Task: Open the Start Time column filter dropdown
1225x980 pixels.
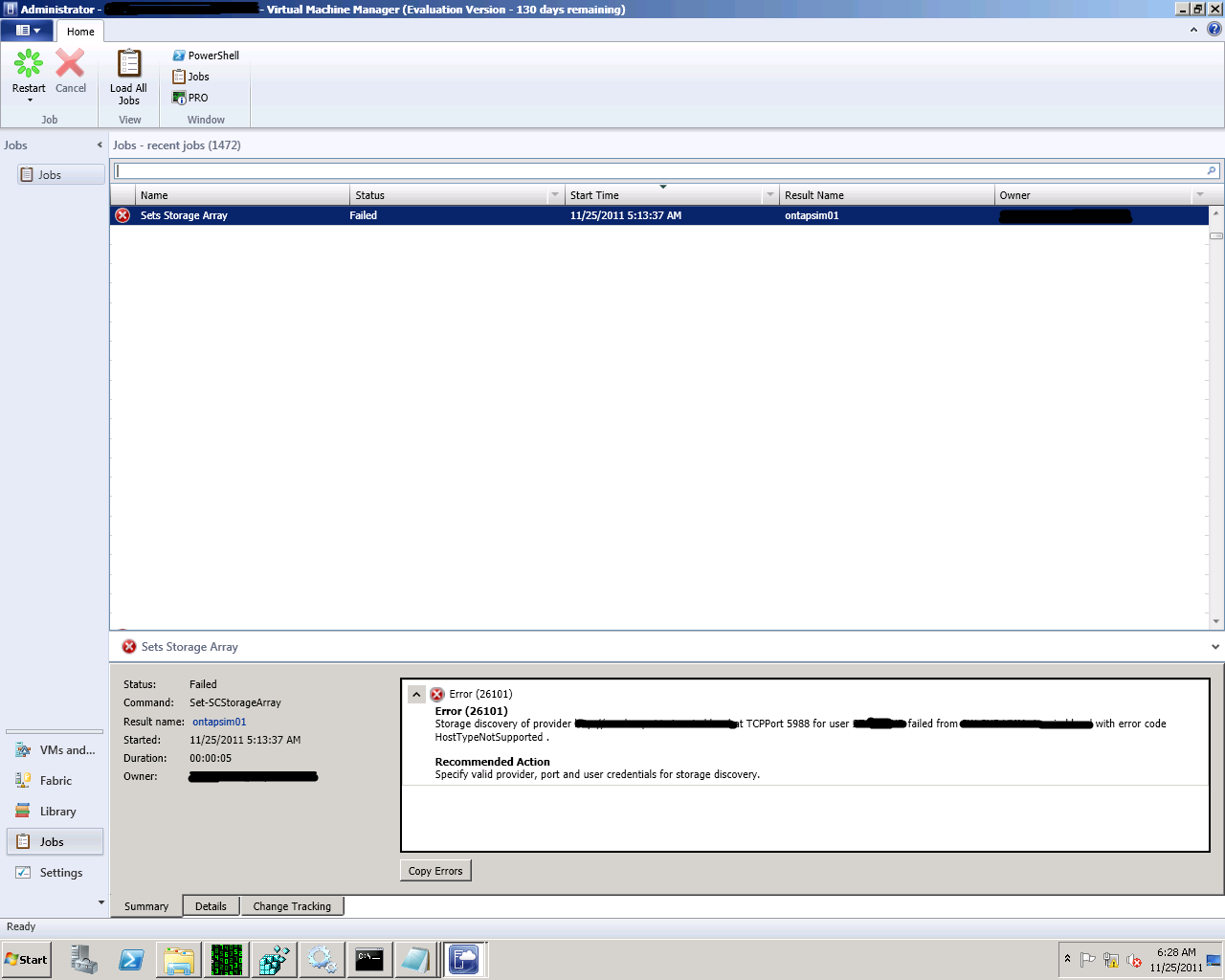Action: pos(770,195)
